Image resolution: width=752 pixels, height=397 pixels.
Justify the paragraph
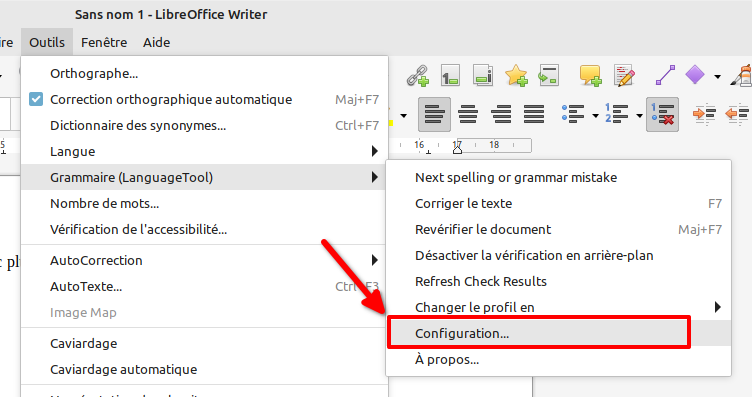pos(534,114)
